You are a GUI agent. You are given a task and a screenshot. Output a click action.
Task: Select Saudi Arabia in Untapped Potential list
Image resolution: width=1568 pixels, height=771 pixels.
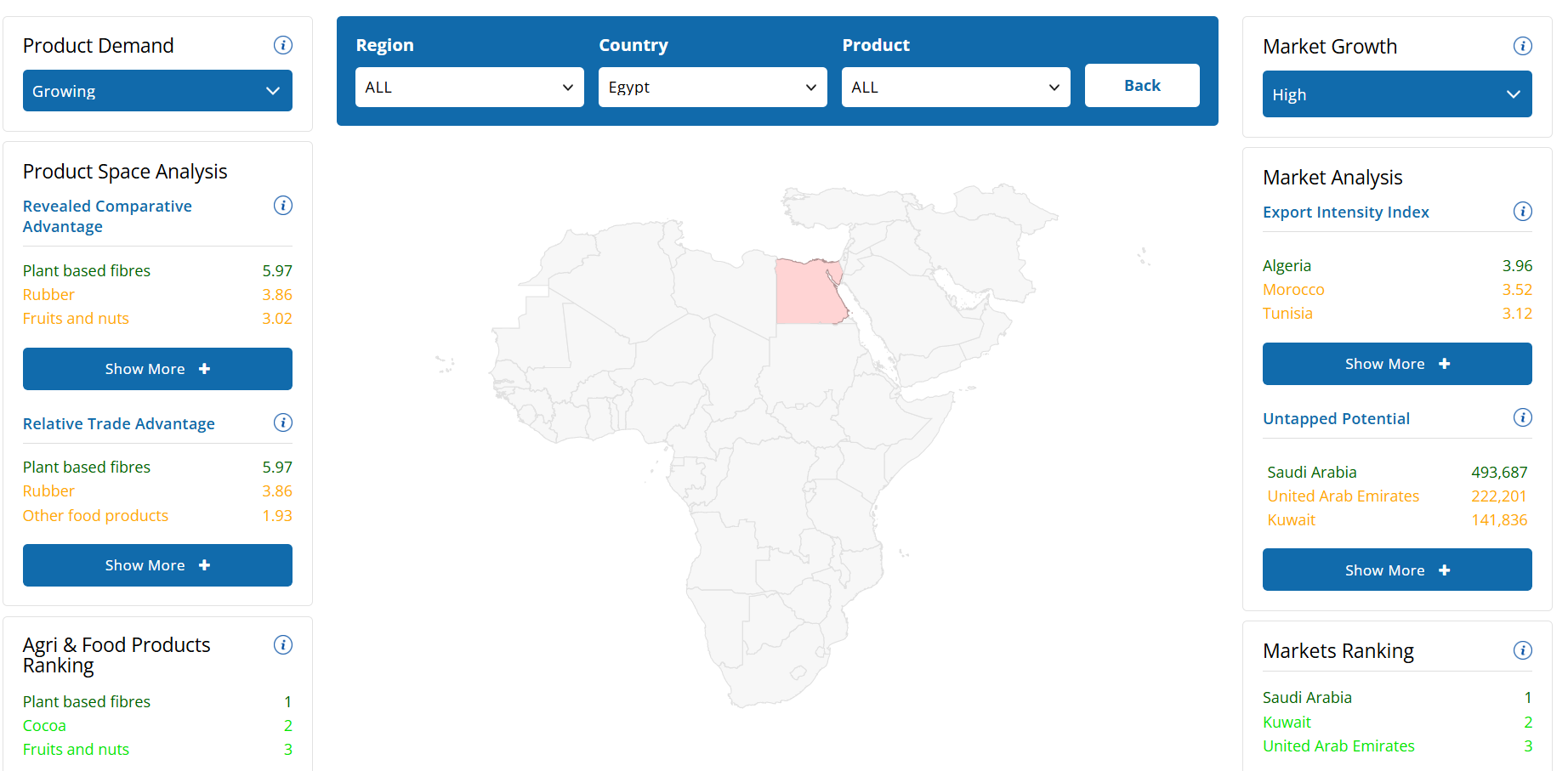(1312, 472)
